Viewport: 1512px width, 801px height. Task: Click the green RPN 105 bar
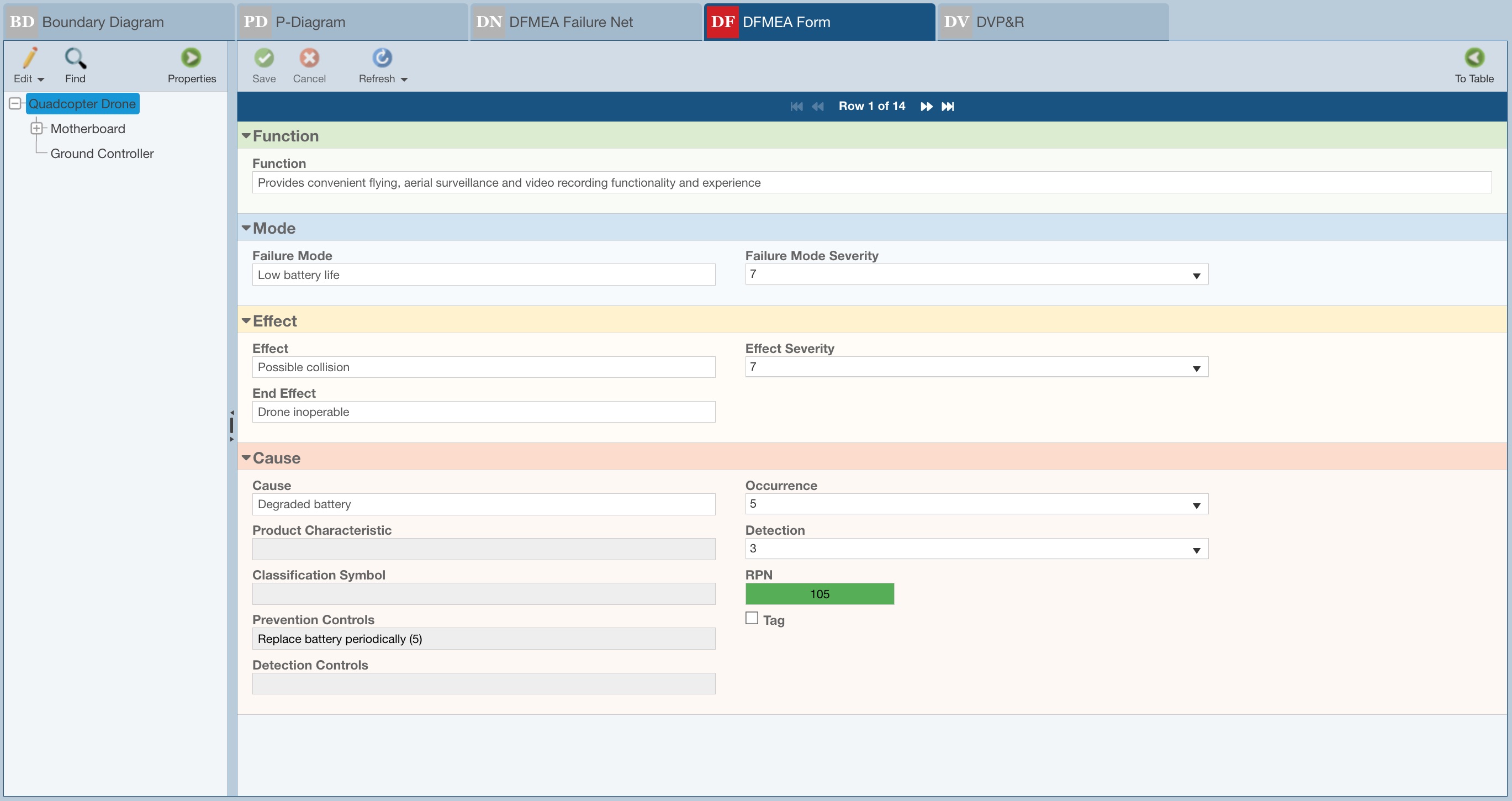(x=820, y=594)
